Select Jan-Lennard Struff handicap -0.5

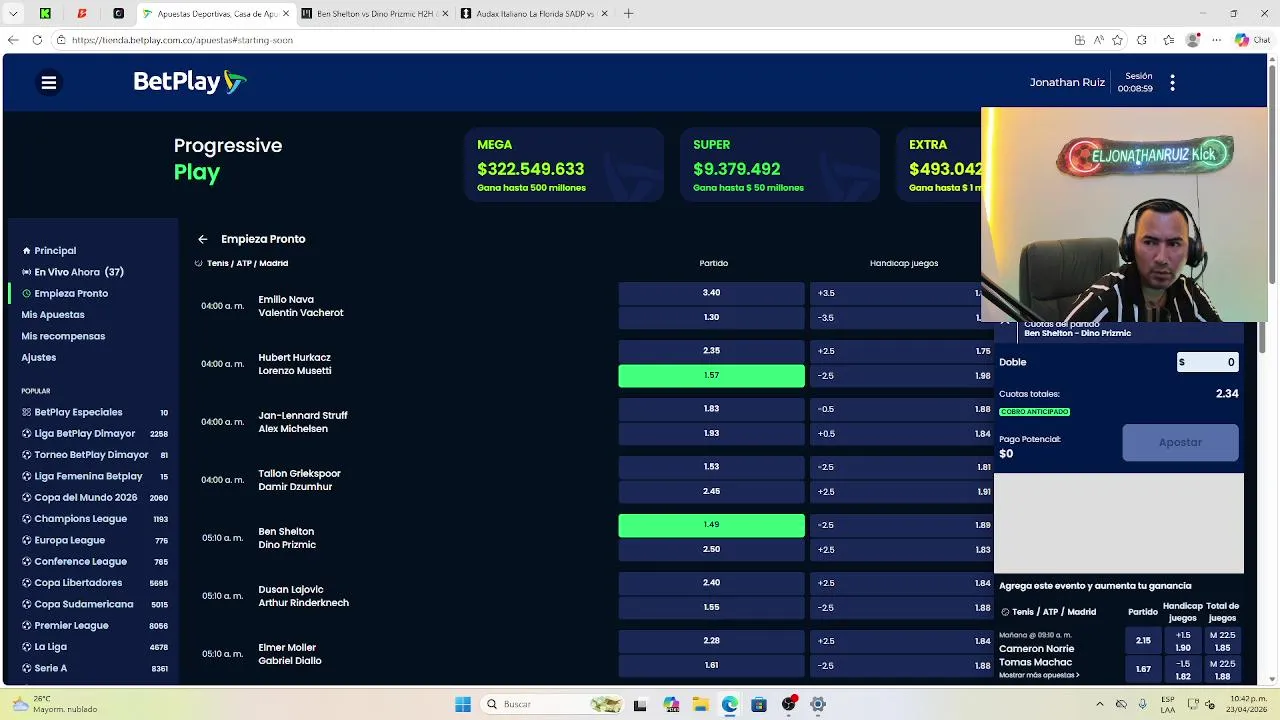point(901,409)
